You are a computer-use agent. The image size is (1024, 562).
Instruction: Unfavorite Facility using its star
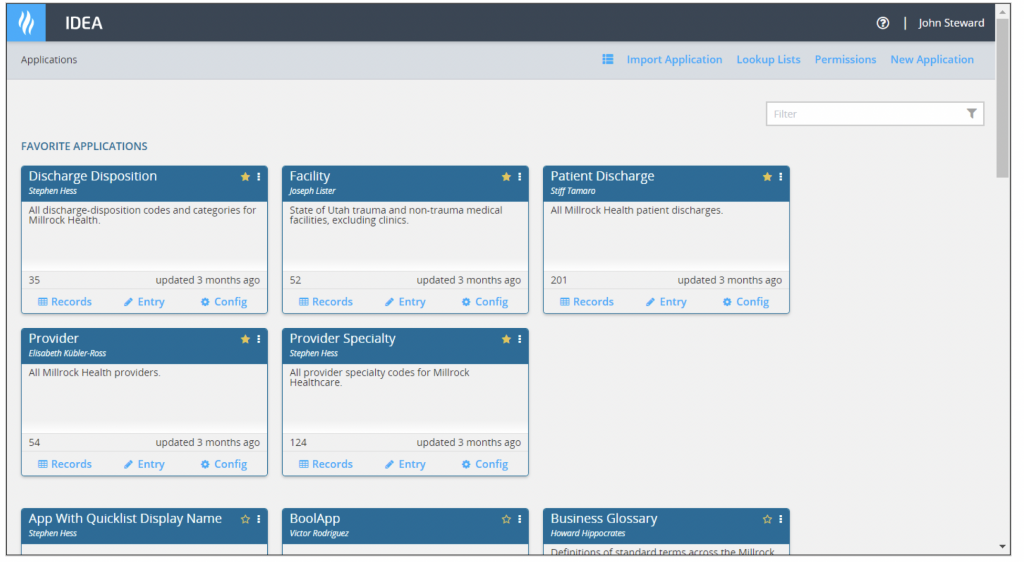pyautogui.click(x=505, y=177)
